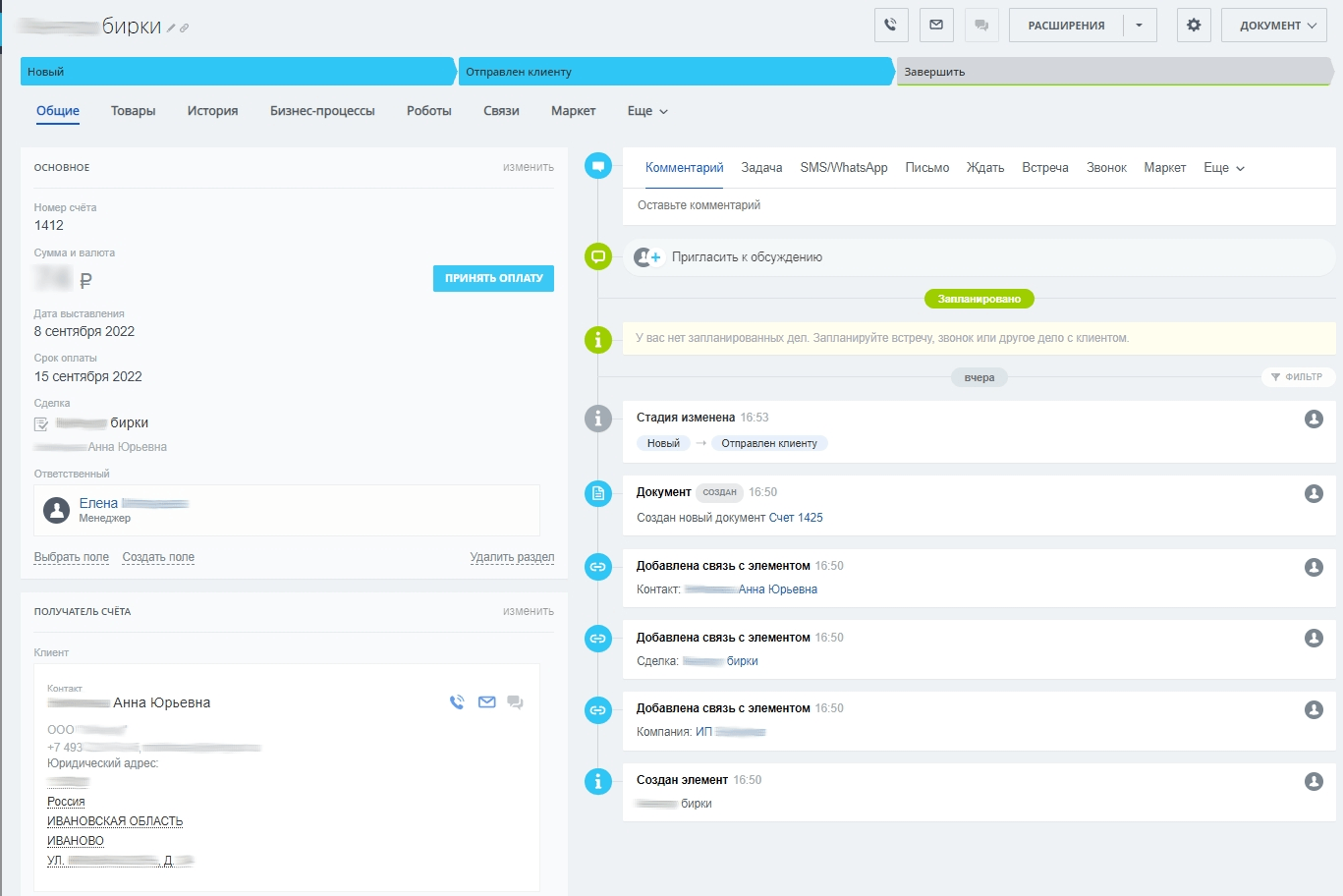Expand the 'Еще' menu in the timeline activity tabs
Screen dimensions: 1343x896
click(x=1224, y=168)
